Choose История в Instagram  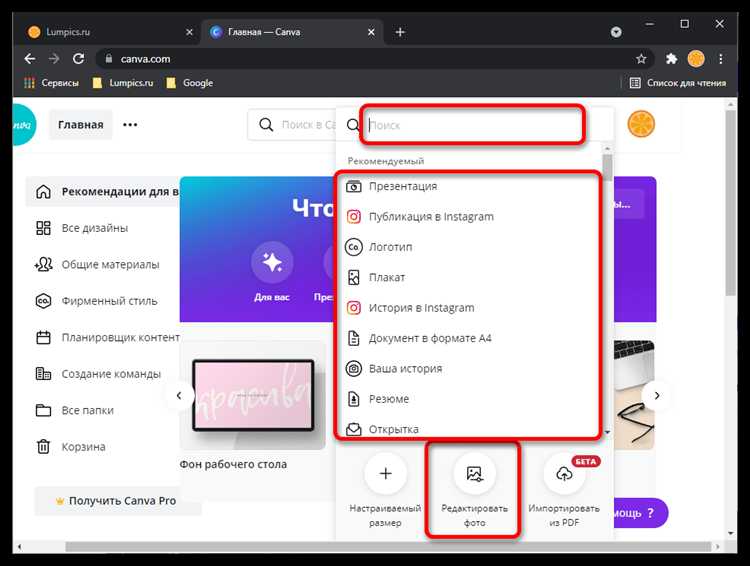point(469,308)
